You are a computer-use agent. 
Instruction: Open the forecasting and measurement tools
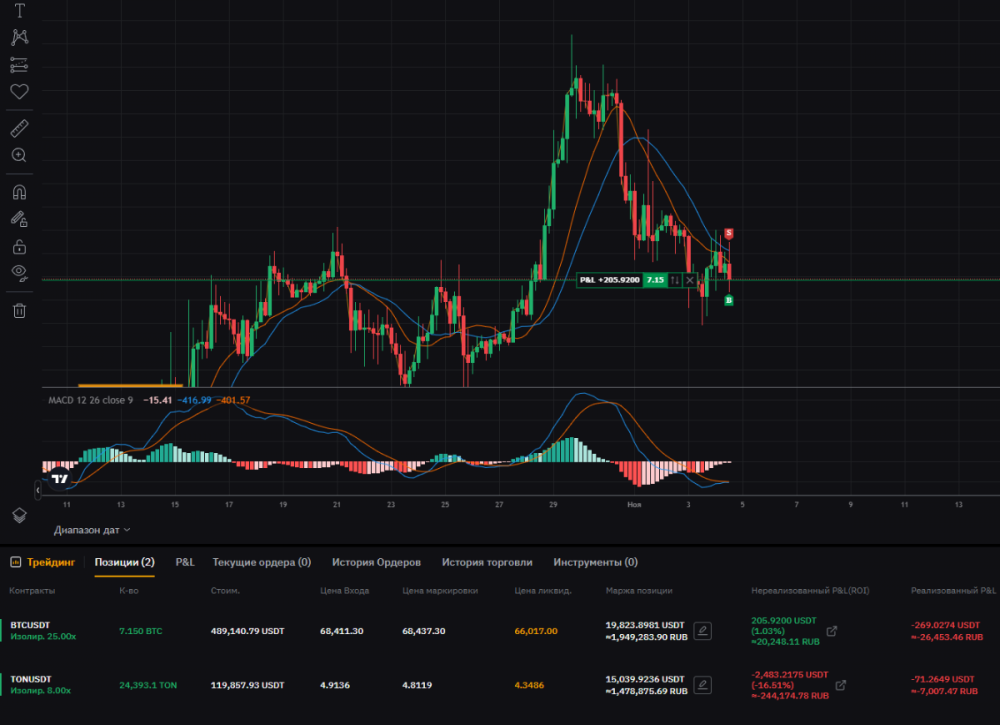click(19, 65)
